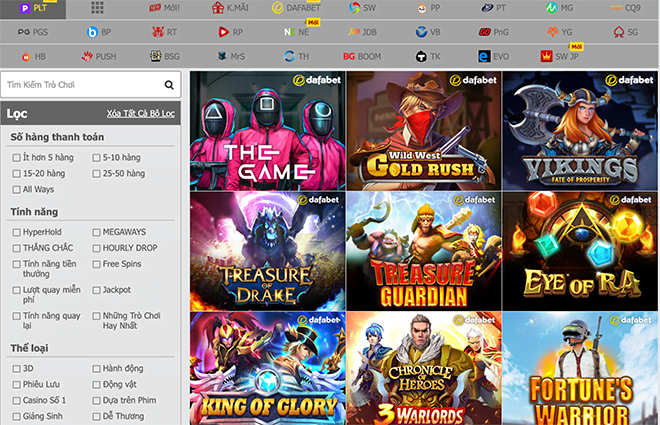This screenshot has height=425, width=660.
Task: Open the grid all-providers icon
Action: (x=97, y=8)
